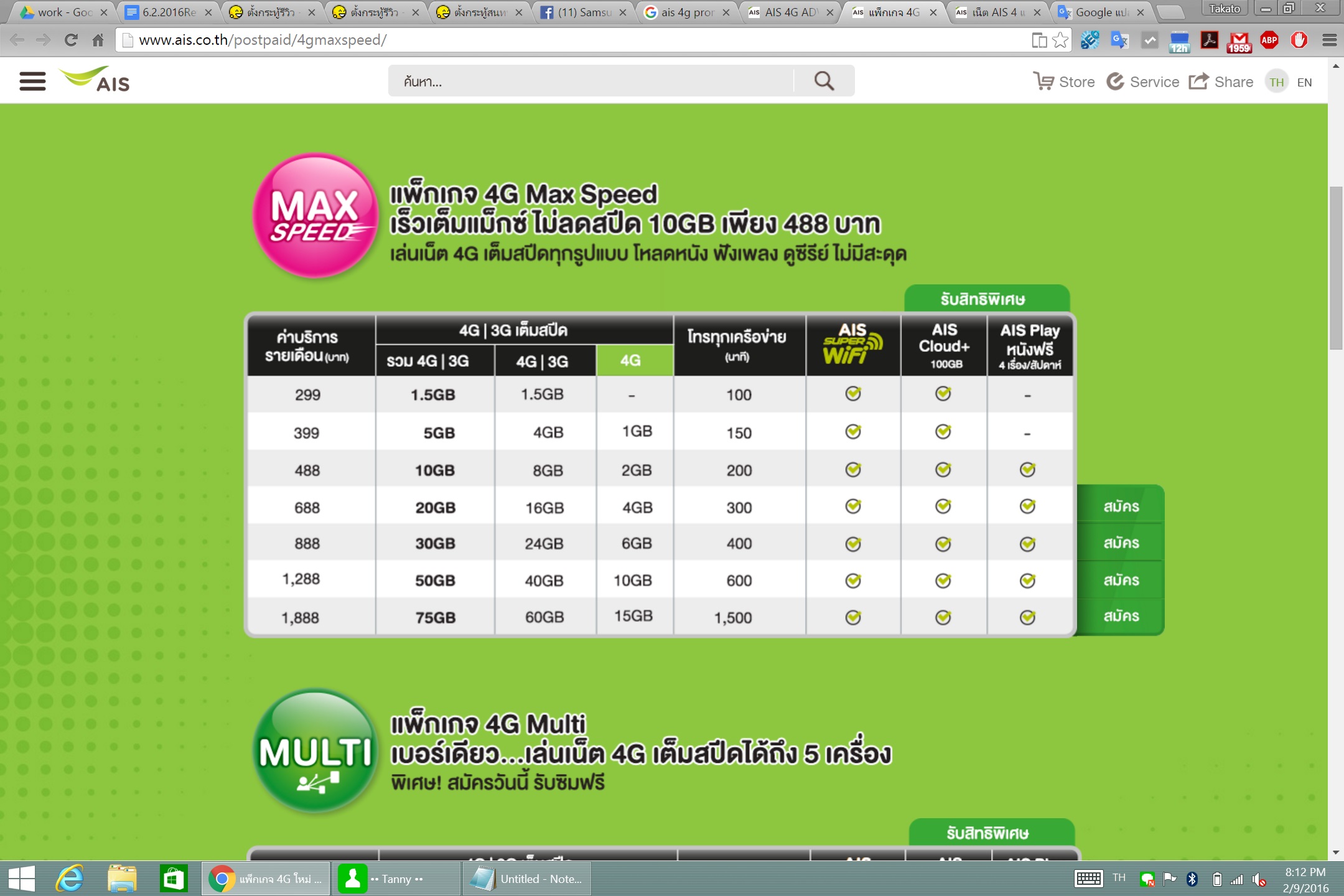Click the MULTI green badge
The image size is (1344, 896).
point(315,751)
